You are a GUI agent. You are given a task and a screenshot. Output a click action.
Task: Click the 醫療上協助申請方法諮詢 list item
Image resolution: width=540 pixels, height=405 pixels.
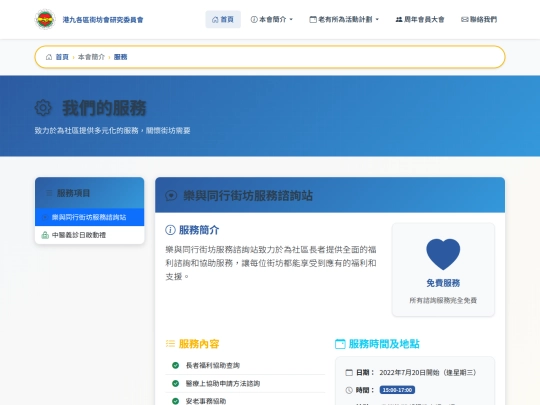coord(245,383)
